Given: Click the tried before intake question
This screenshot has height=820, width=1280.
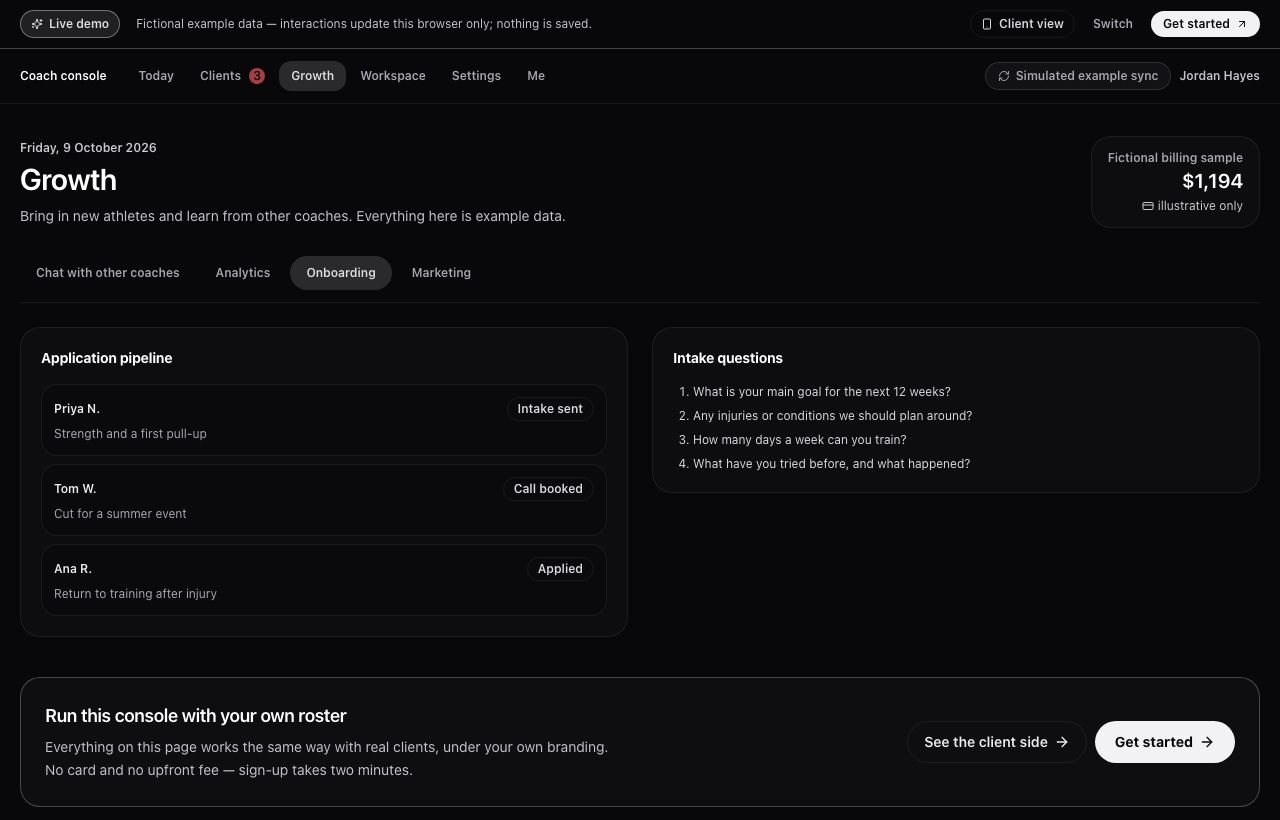Looking at the screenshot, I should coord(831,464).
